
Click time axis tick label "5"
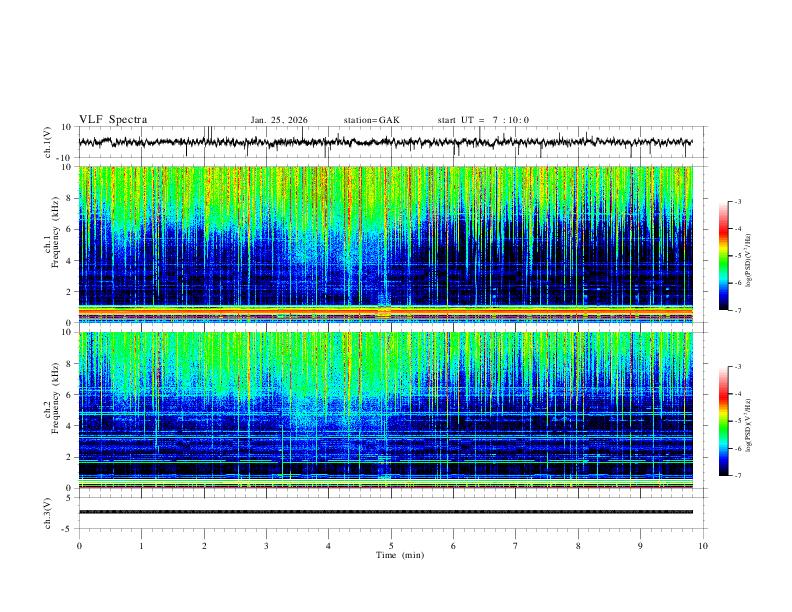[x=391, y=546]
